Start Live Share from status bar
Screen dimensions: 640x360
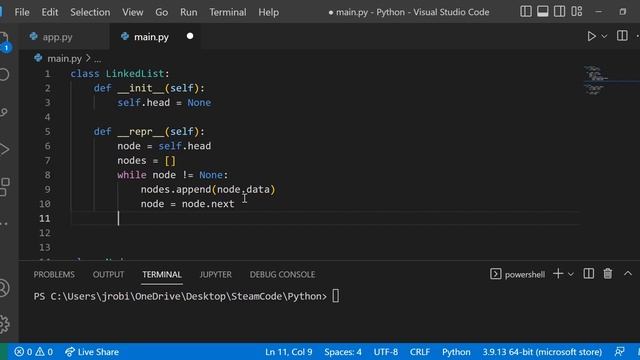tap(92, 352)
